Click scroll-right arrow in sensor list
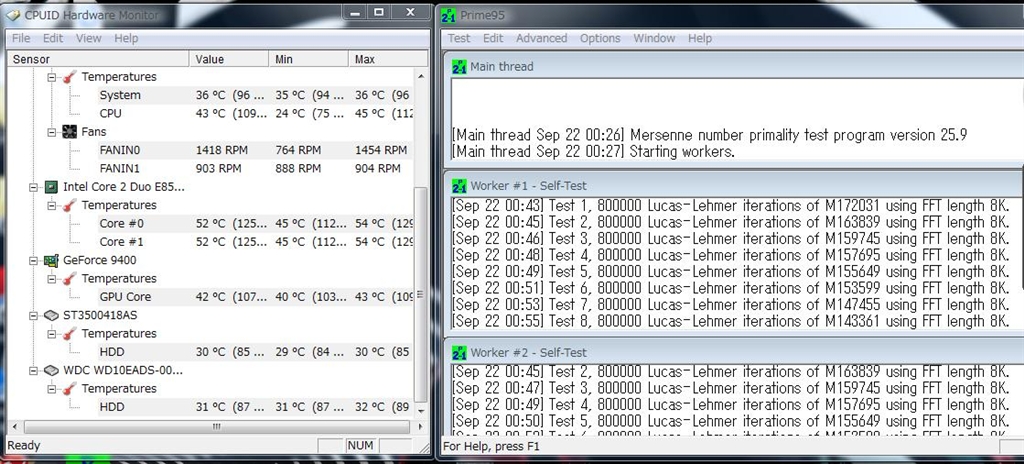Screen dimensions: 1024x464 click(x=421, y=427)
